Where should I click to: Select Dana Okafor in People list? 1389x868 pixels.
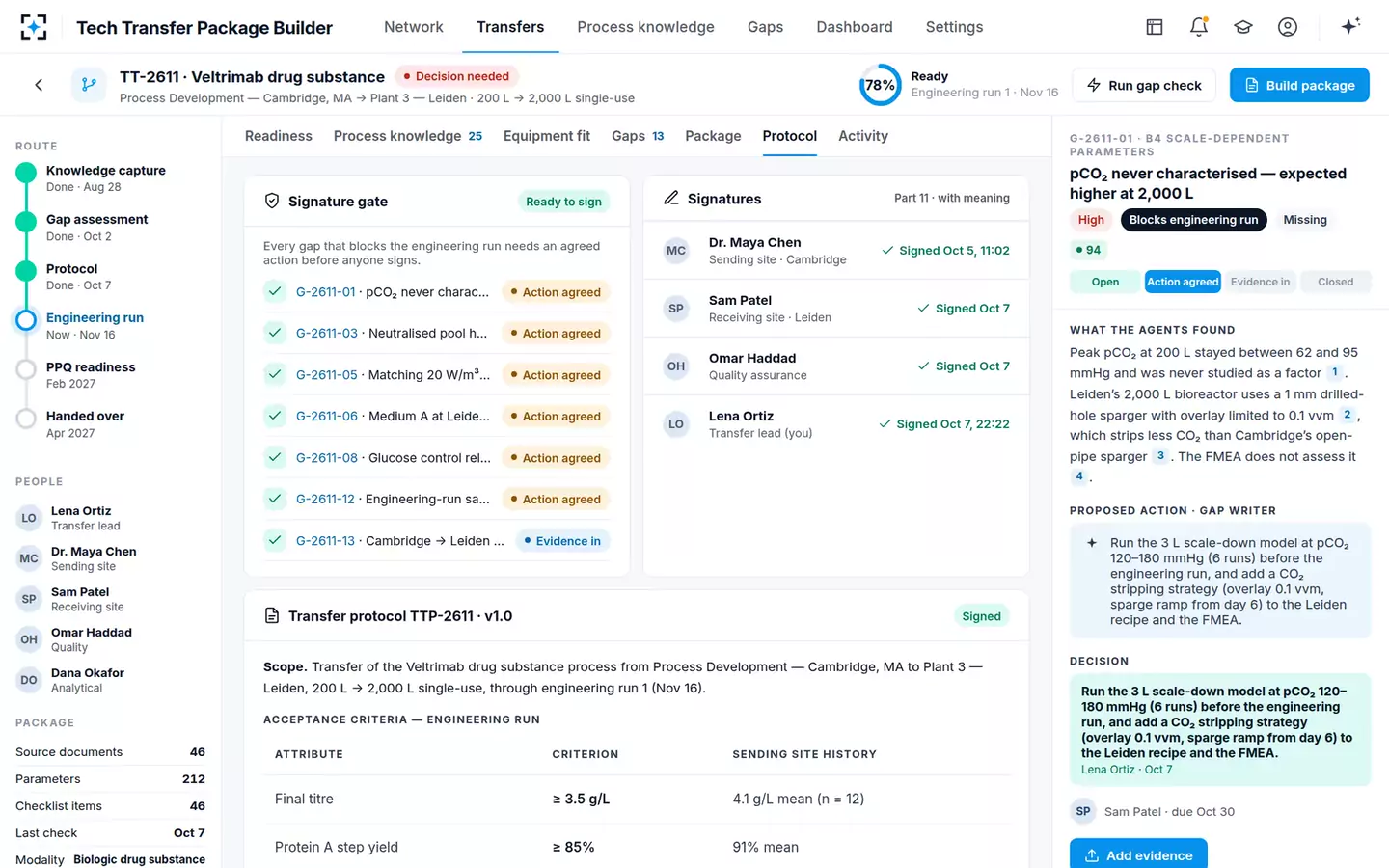(110, 680)
